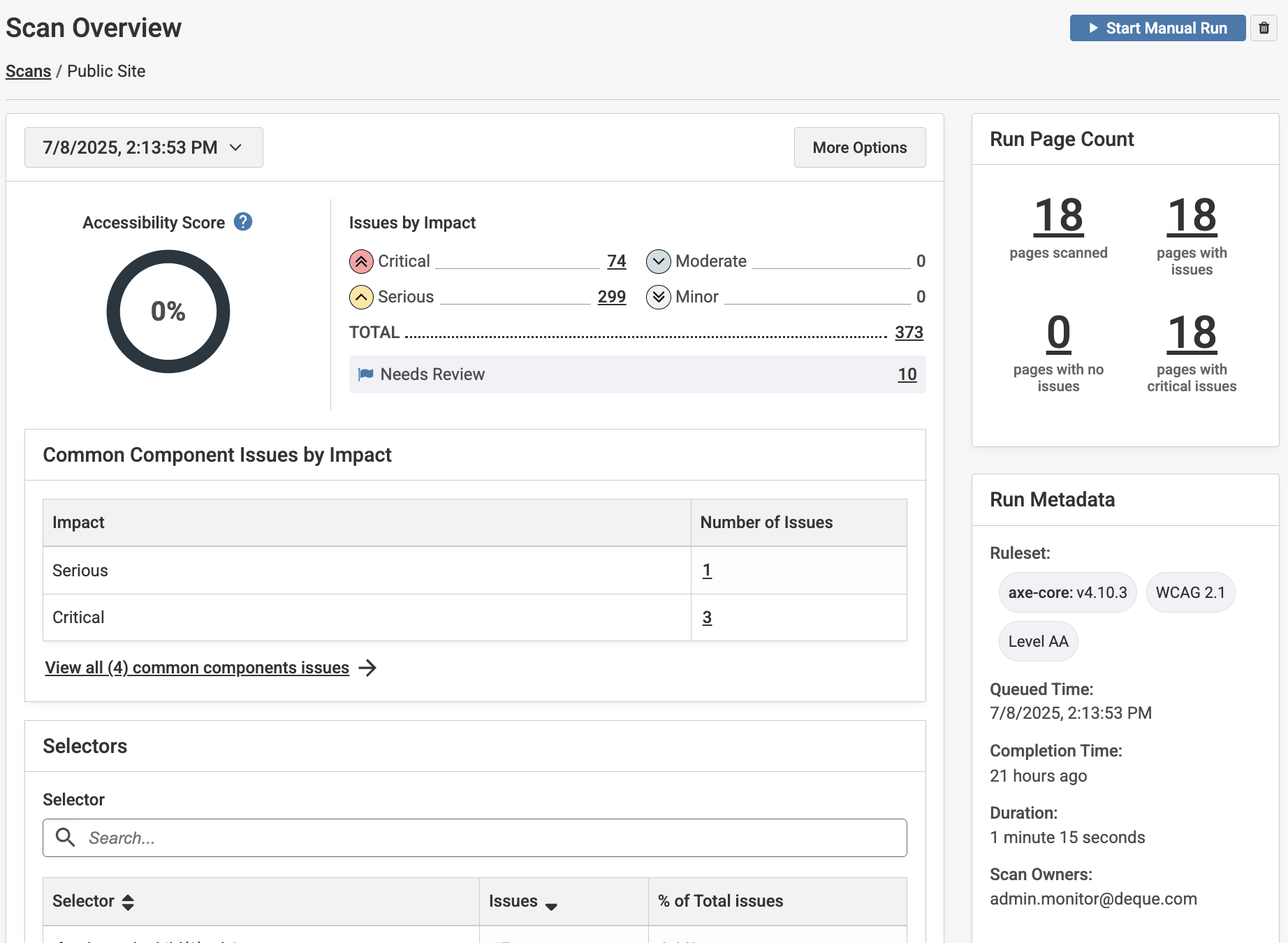Focus the Selector search input field
Screen dimensions: 1288x943
pyautogui.click(x=489, y=838)
